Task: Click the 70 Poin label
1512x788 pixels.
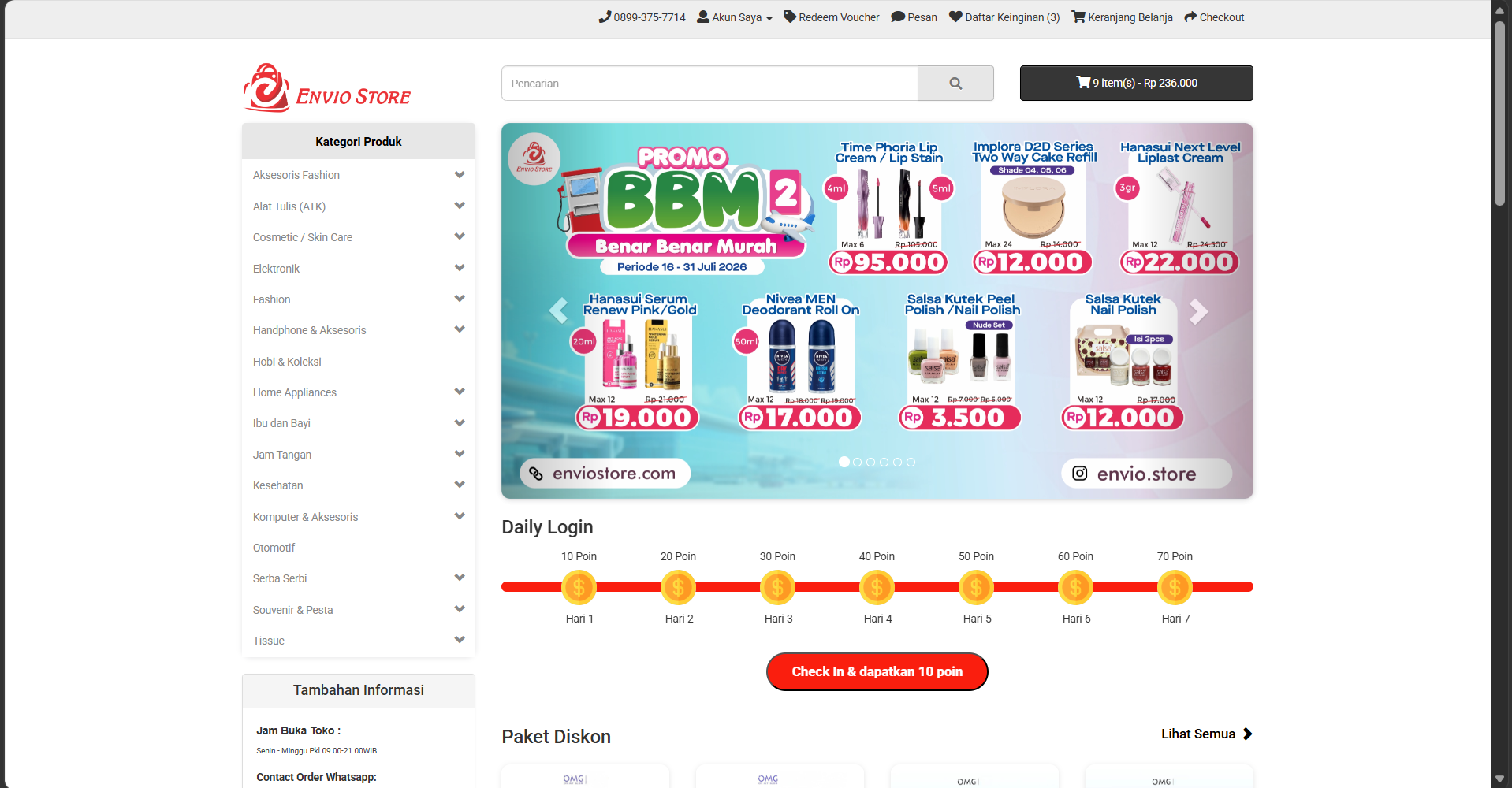Action: [1175, 556]
